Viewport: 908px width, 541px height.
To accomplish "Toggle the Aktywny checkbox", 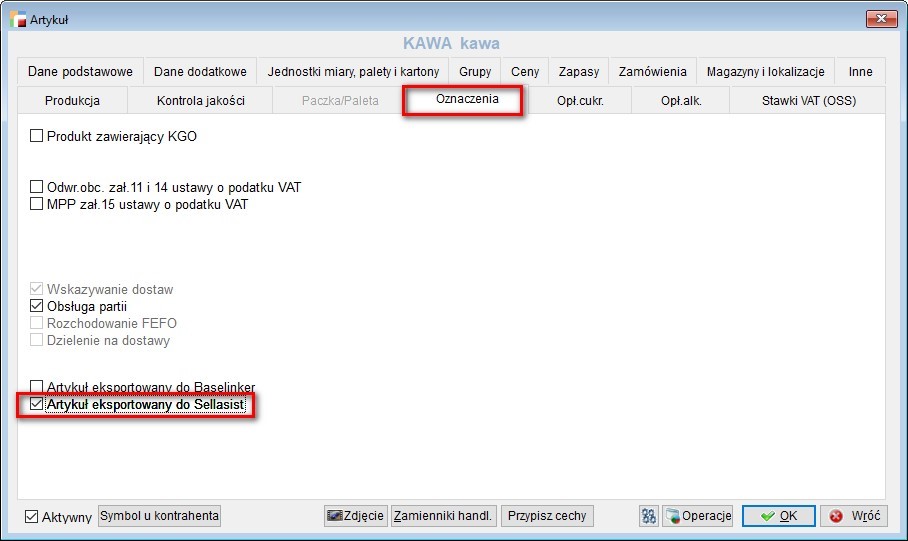I will coord(32,517).
